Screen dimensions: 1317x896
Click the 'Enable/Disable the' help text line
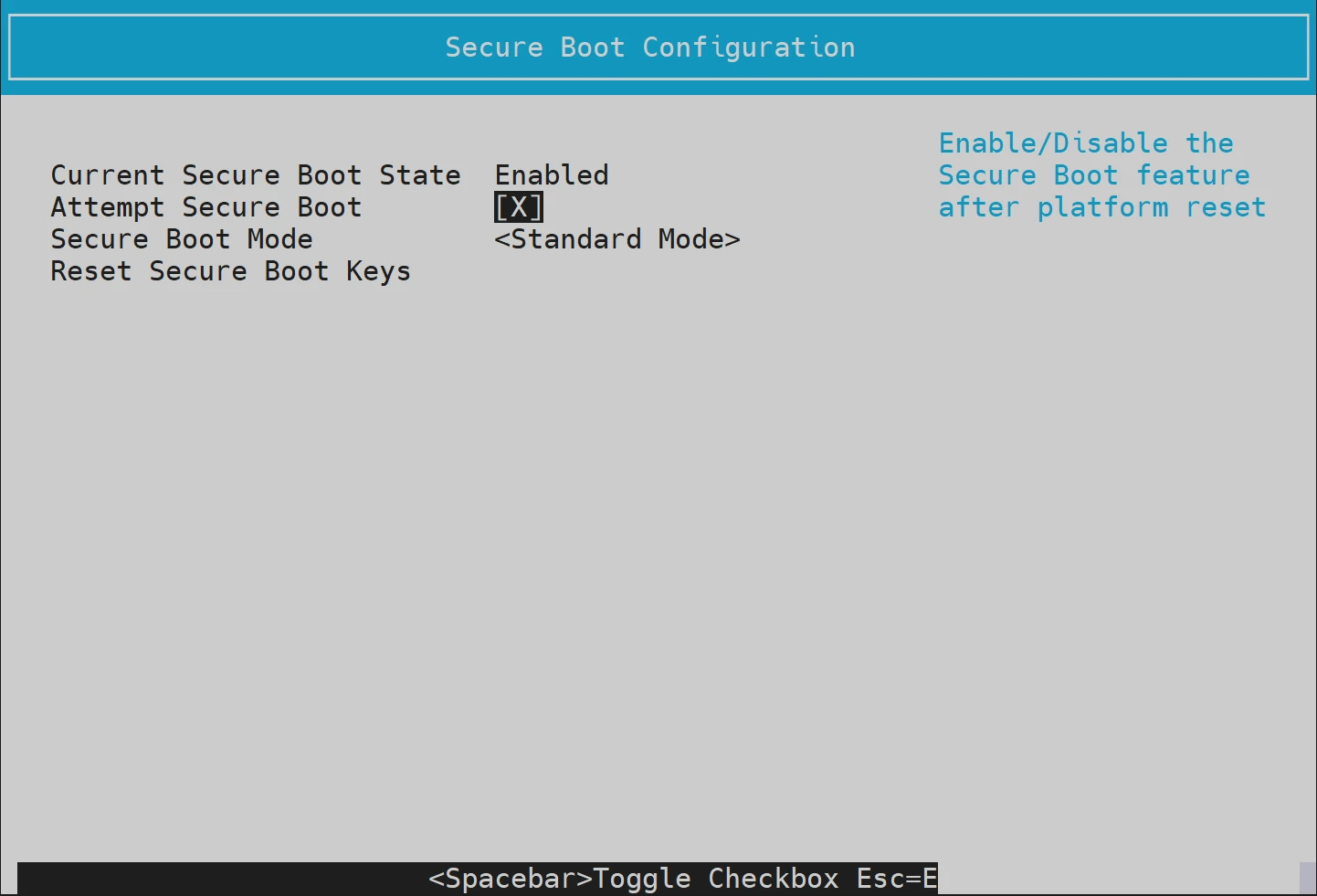(1086, 143)
